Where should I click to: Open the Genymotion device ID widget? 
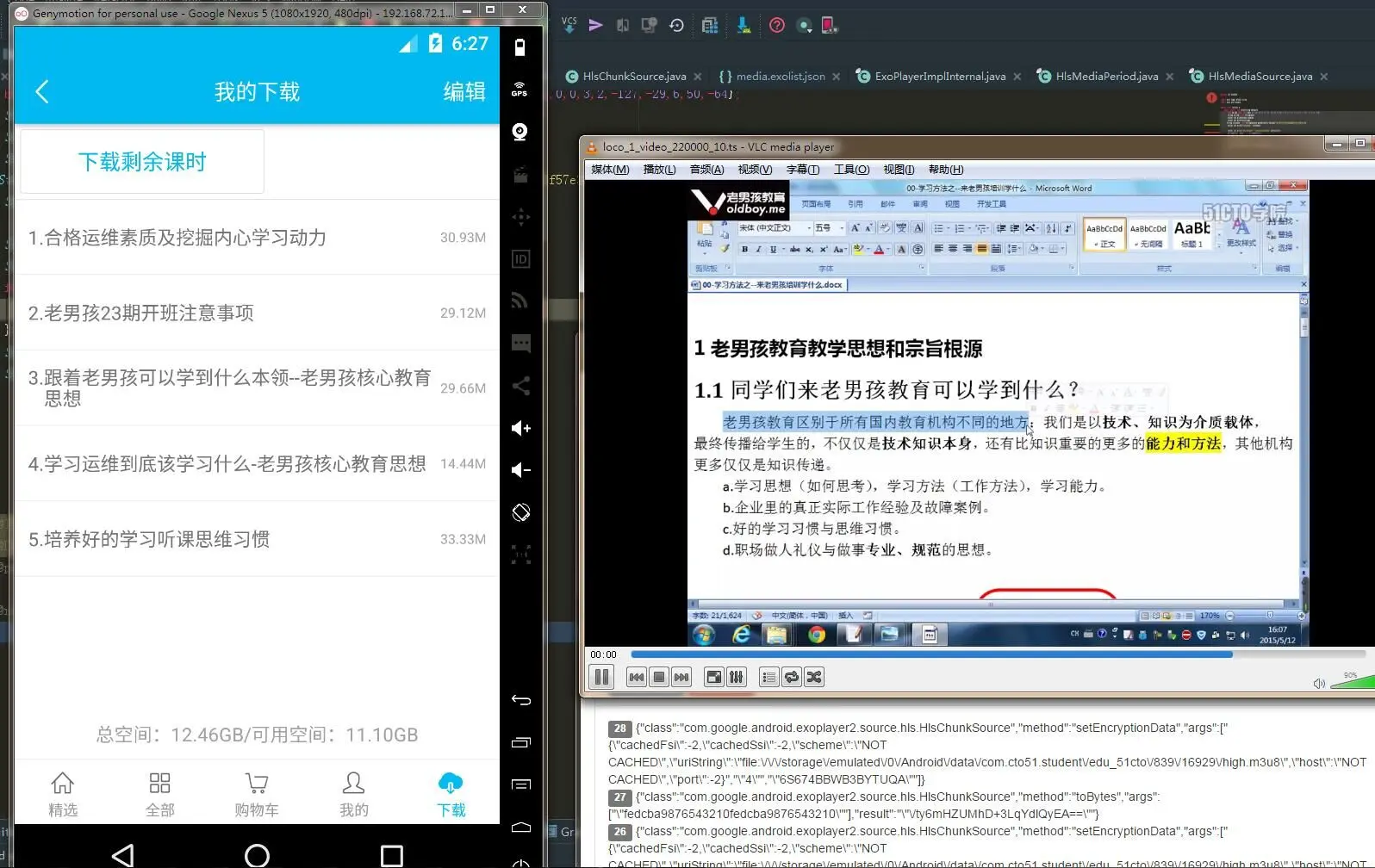520,258
